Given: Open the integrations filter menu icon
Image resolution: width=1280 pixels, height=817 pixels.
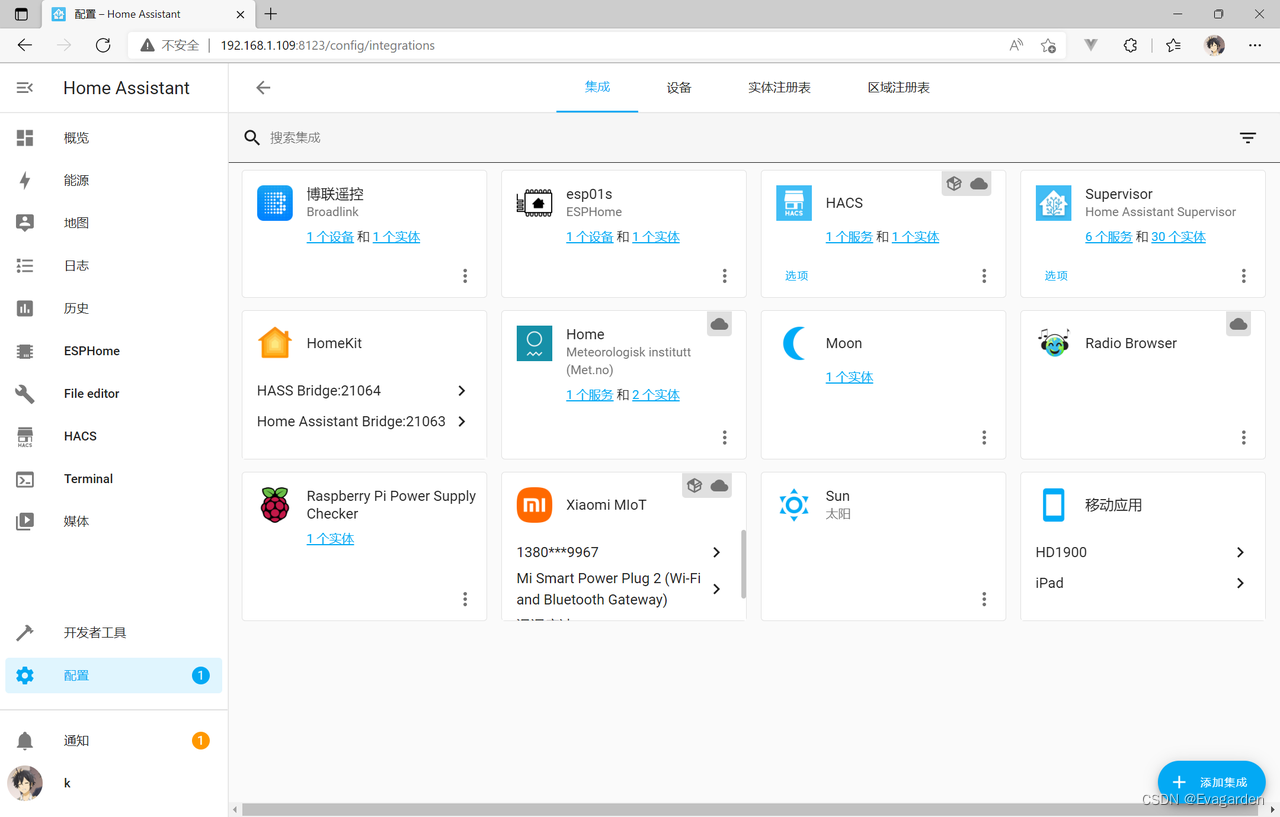Looking at the screenshot, I should (1248, 138).
